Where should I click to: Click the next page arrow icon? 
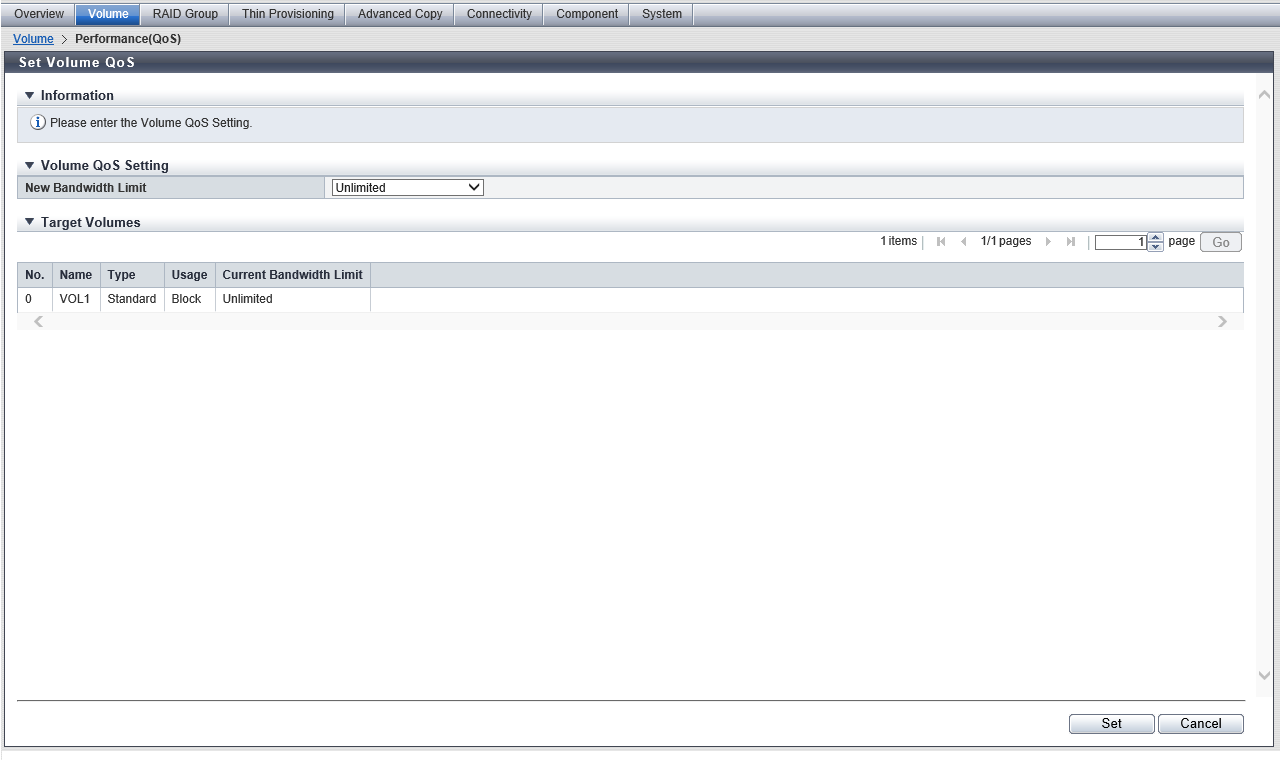[1048, 242]
